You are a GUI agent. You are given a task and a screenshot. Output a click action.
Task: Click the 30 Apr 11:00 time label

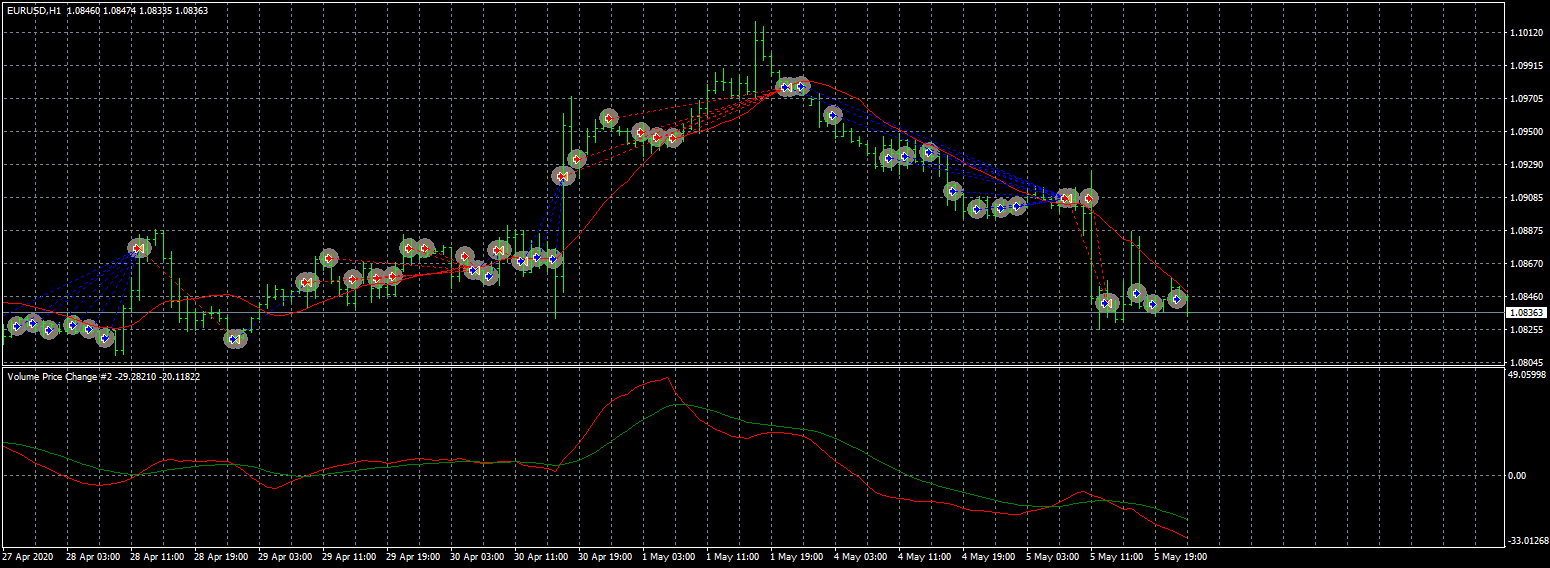point(541,555)
